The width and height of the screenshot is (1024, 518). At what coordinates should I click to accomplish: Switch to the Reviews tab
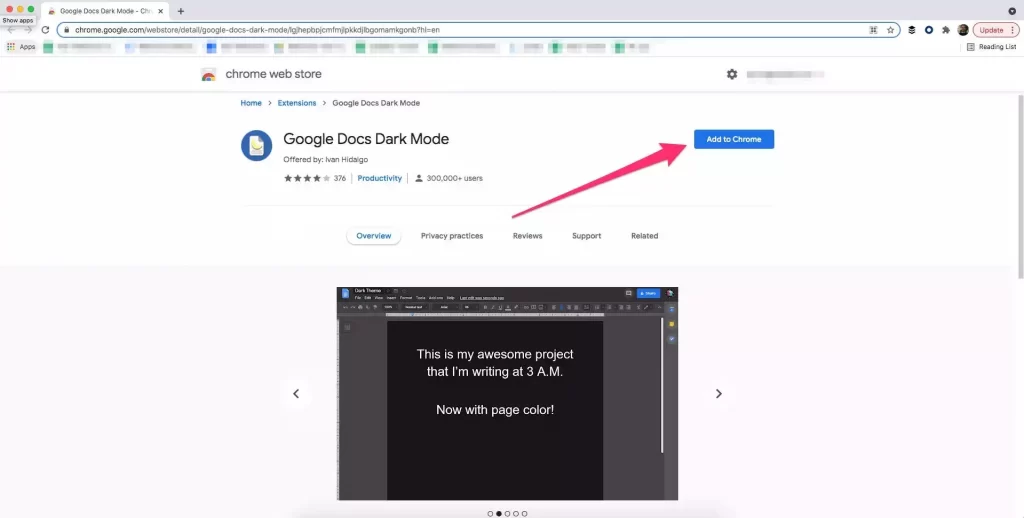pyautogui.click(x=528, y=236)
